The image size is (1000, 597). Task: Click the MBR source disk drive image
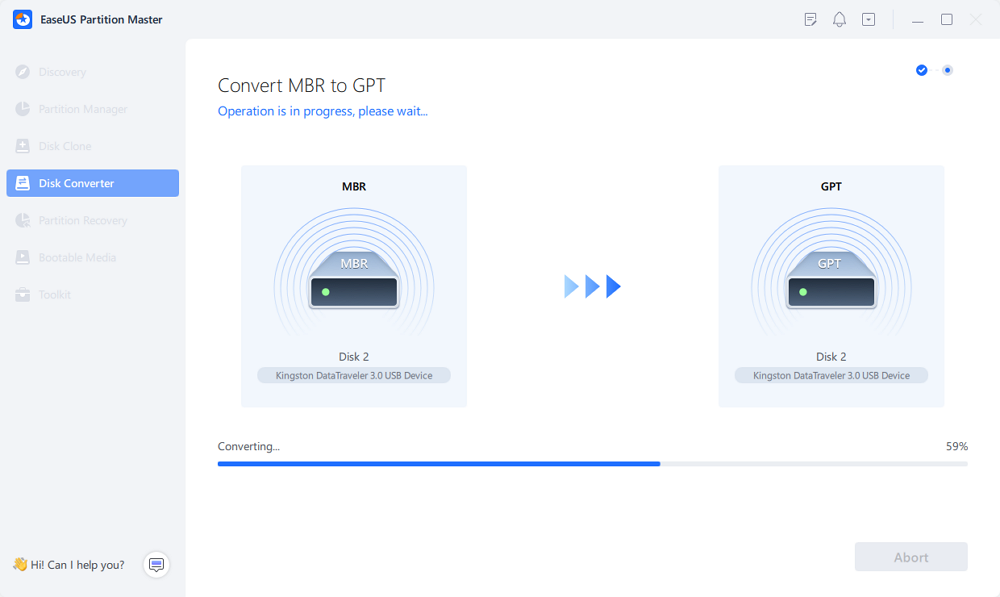tap(354, 280)
